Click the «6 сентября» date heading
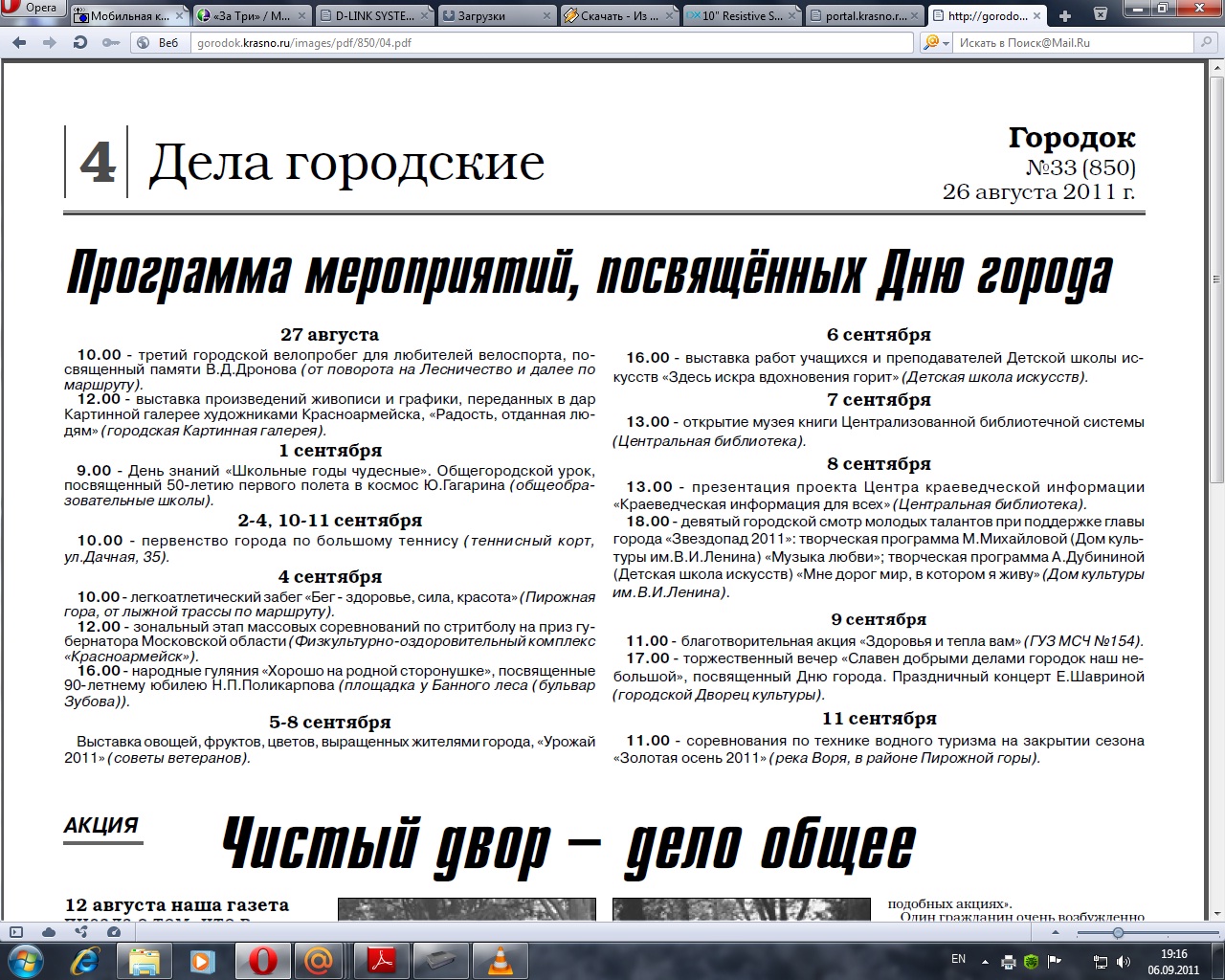The image size is (1225, 980). click(x=879, y=335)
